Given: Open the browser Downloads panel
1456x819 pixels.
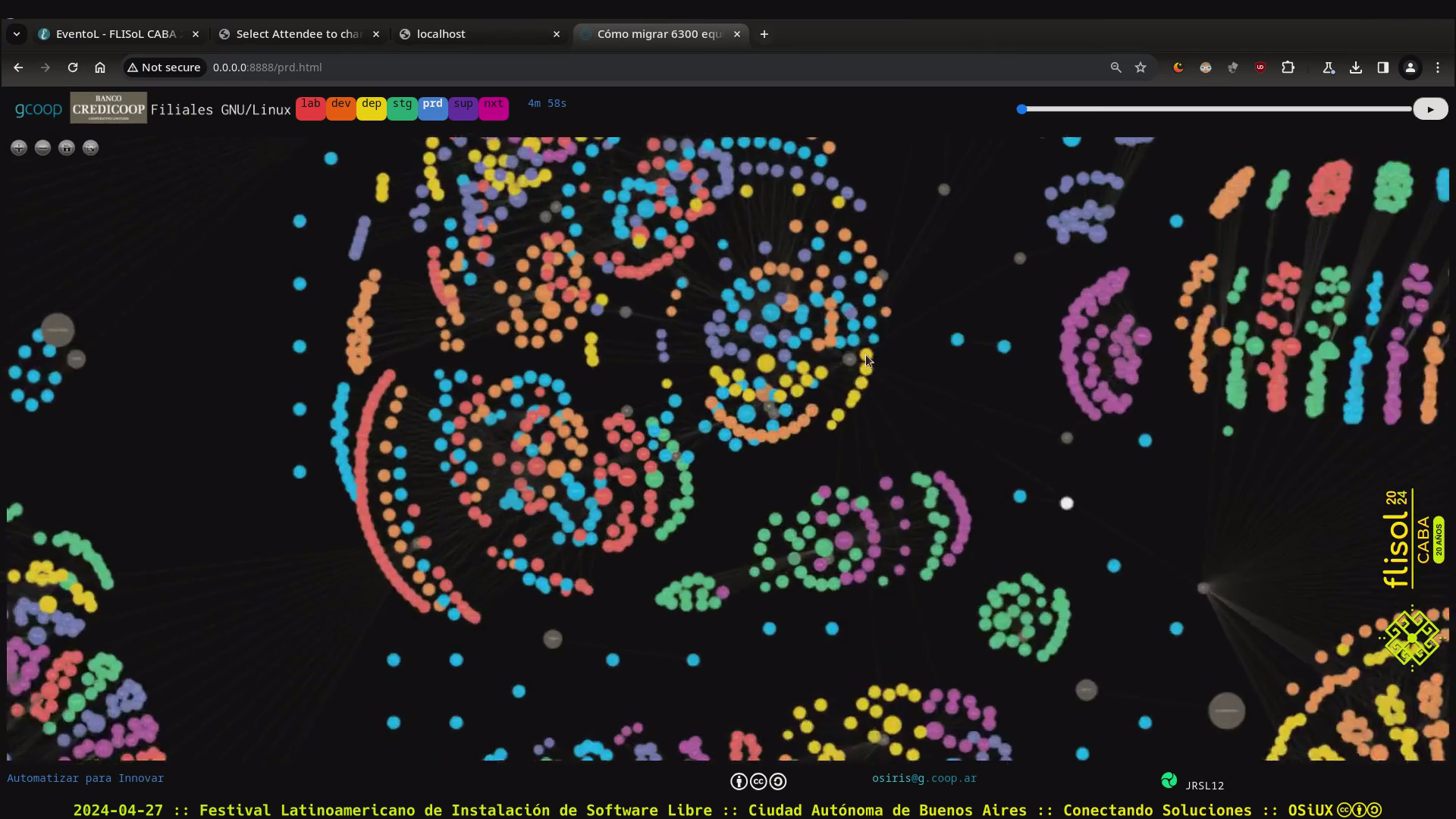Looking at the screenshot, I should tap(1356, 67).
